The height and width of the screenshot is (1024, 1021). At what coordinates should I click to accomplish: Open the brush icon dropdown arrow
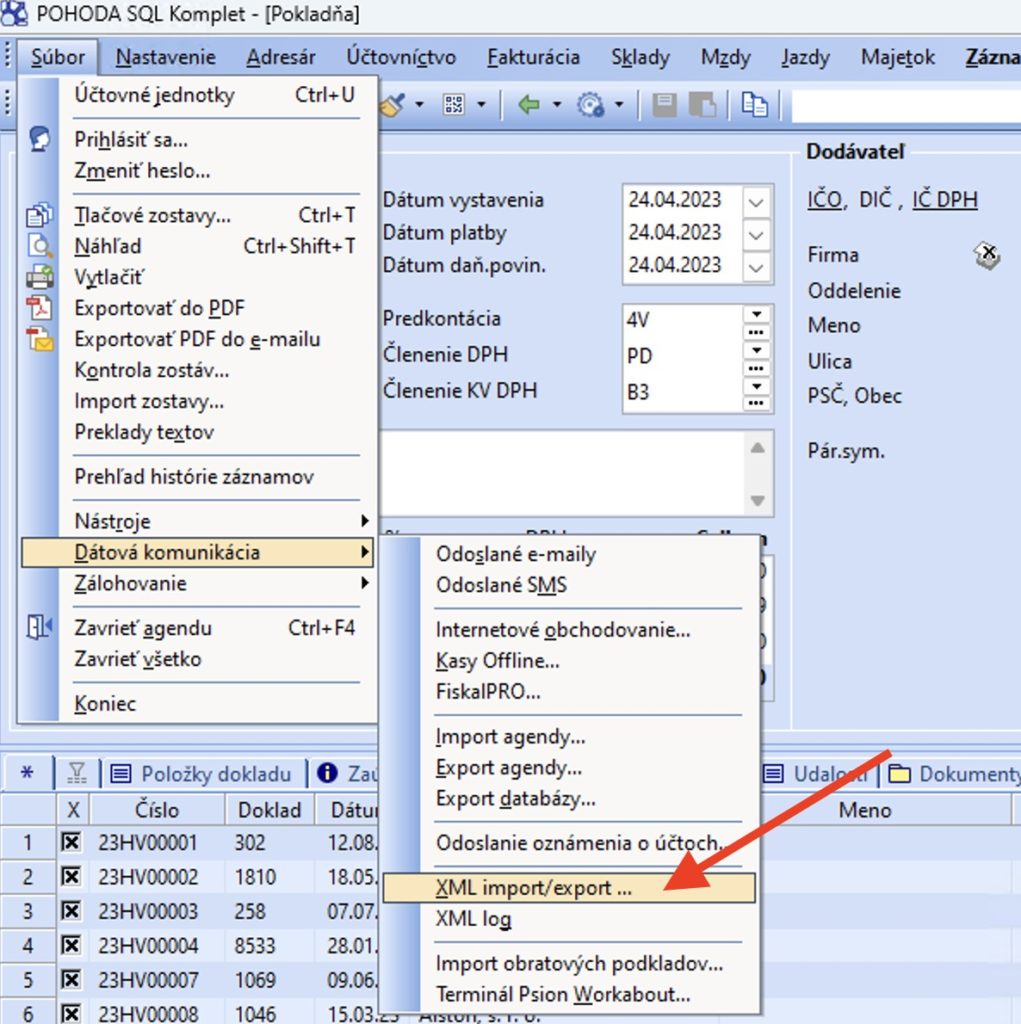pyautogui.click(x=419, y=104)
